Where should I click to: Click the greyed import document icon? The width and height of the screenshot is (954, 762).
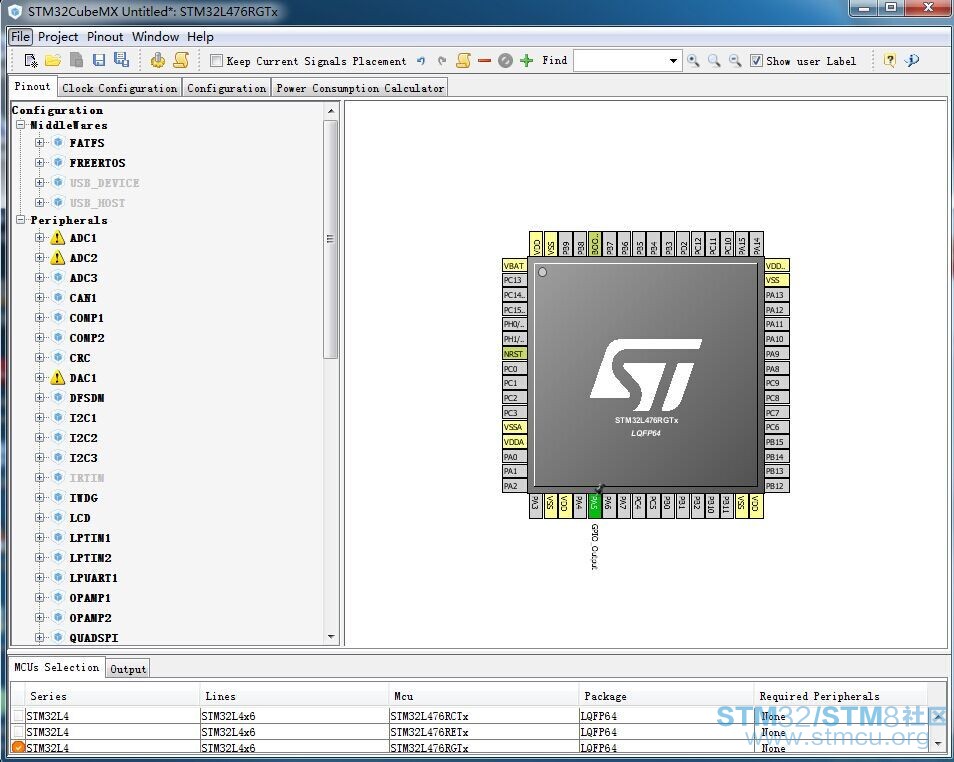click(76, 60)
